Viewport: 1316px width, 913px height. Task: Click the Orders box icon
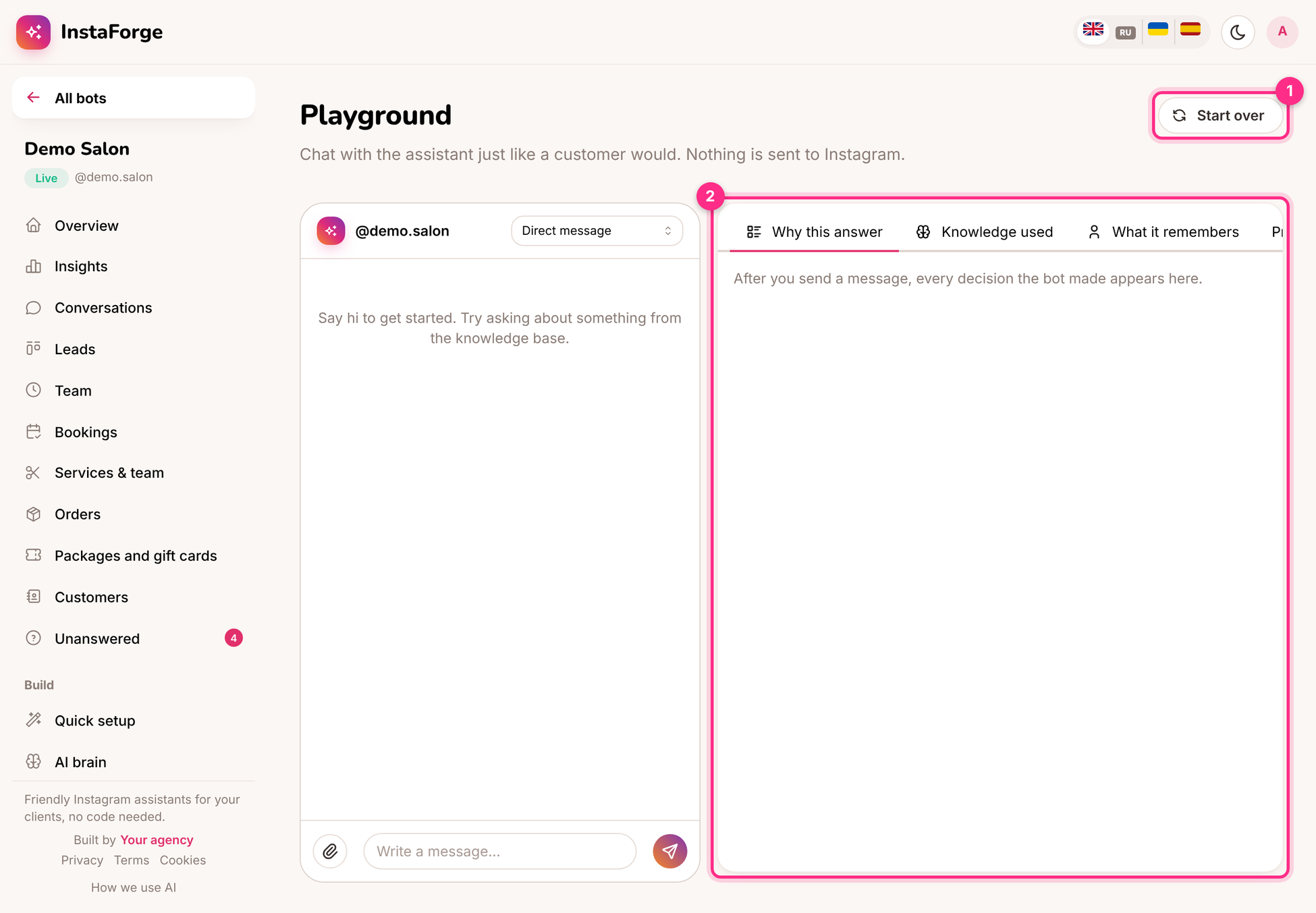(33, 514)
